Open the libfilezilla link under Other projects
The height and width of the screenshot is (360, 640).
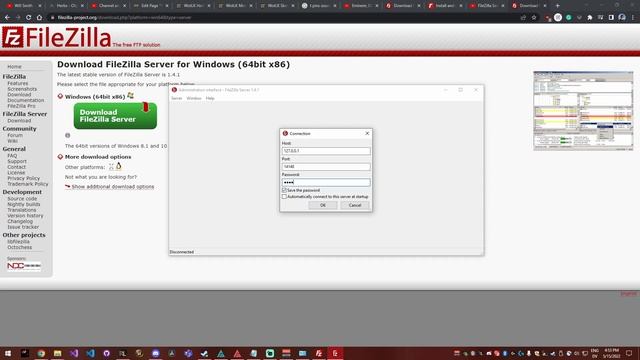(18, 242)
